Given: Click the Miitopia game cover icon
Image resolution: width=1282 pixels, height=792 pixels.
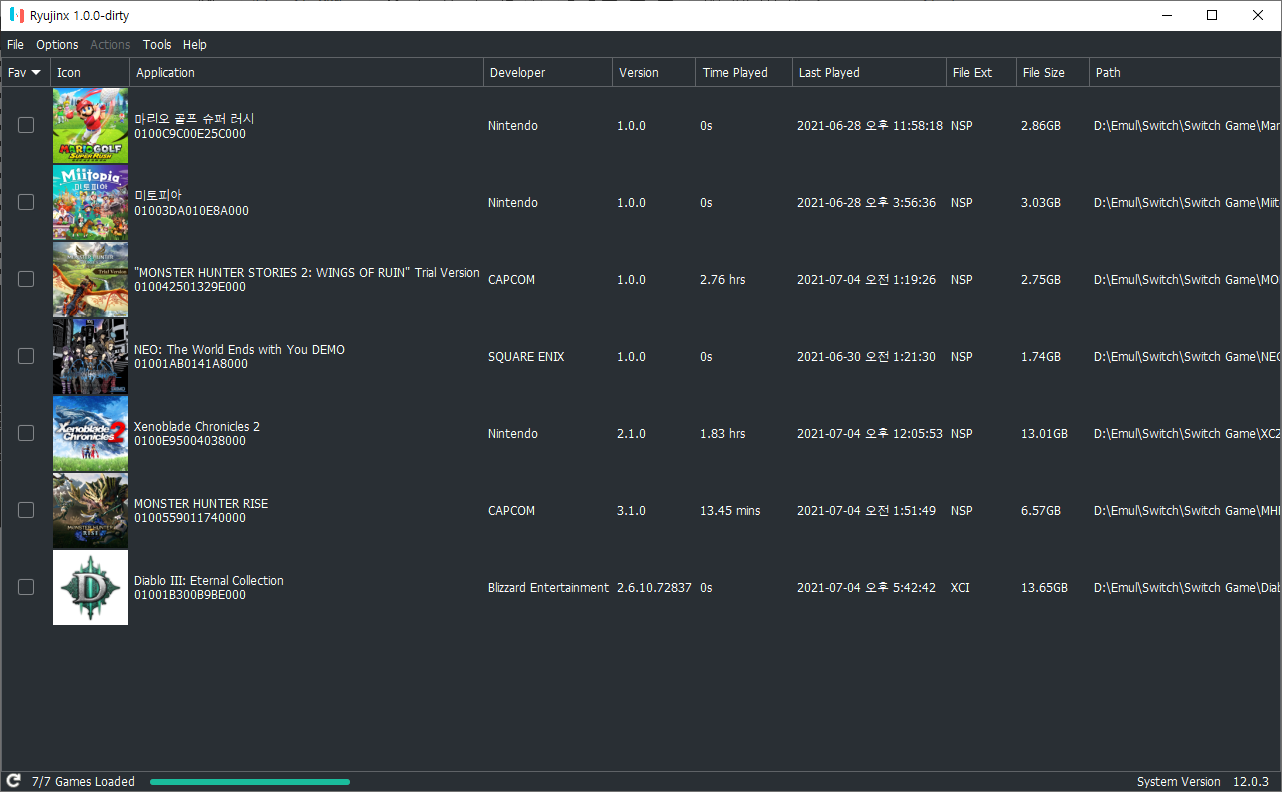Looking at the screenshot, I should tap(90, 203).
